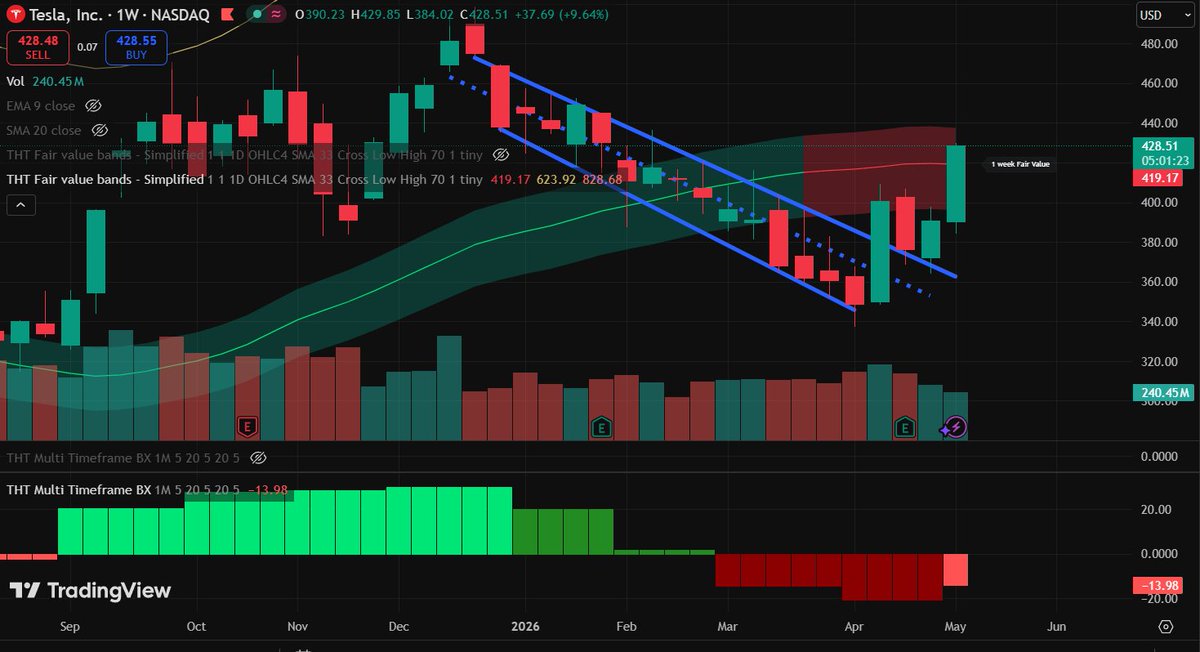Click 2026 on the time axis
Screen dimensions: 1200x652
click(525, 626)
